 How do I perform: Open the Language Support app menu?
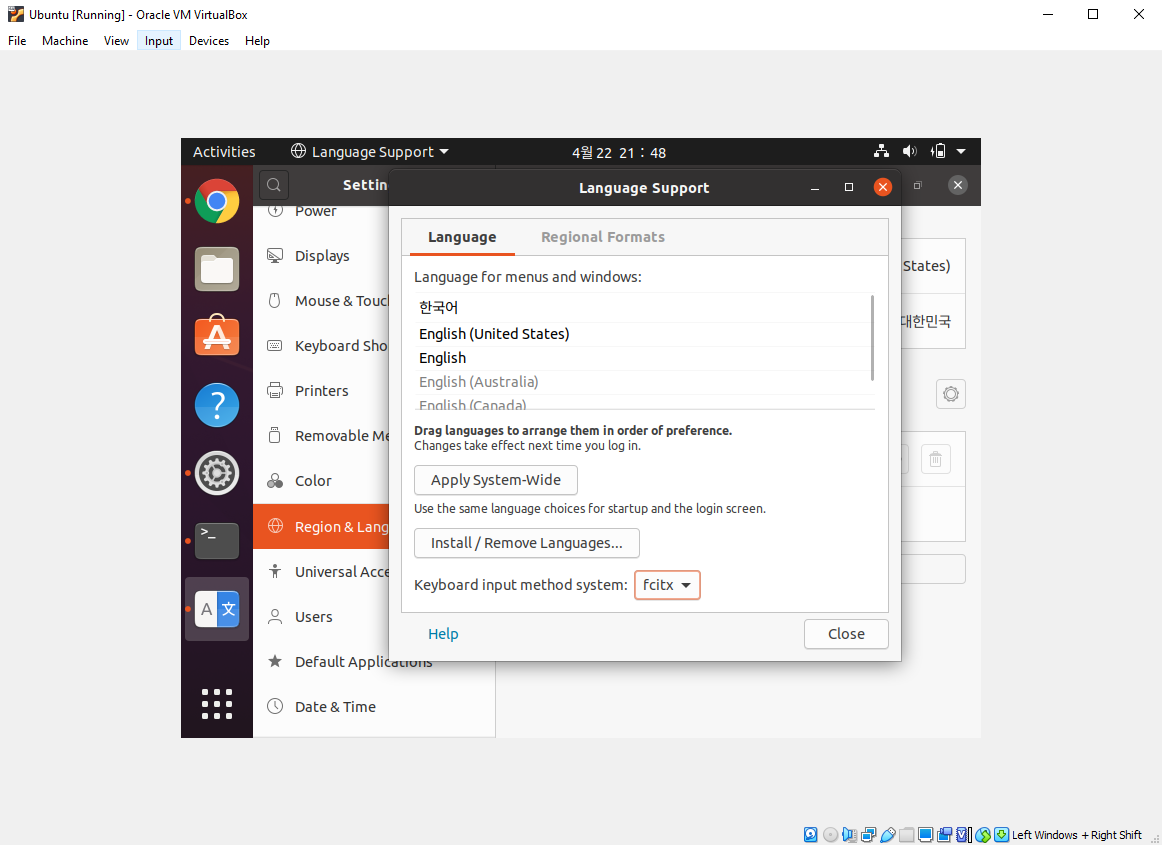coord(370,151)
